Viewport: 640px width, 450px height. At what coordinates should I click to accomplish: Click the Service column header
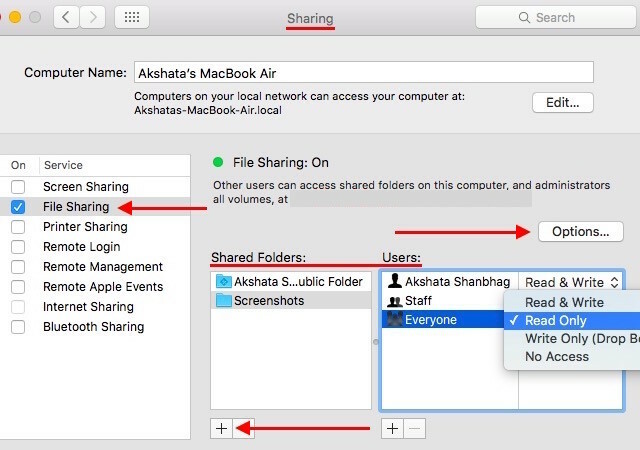63,165
